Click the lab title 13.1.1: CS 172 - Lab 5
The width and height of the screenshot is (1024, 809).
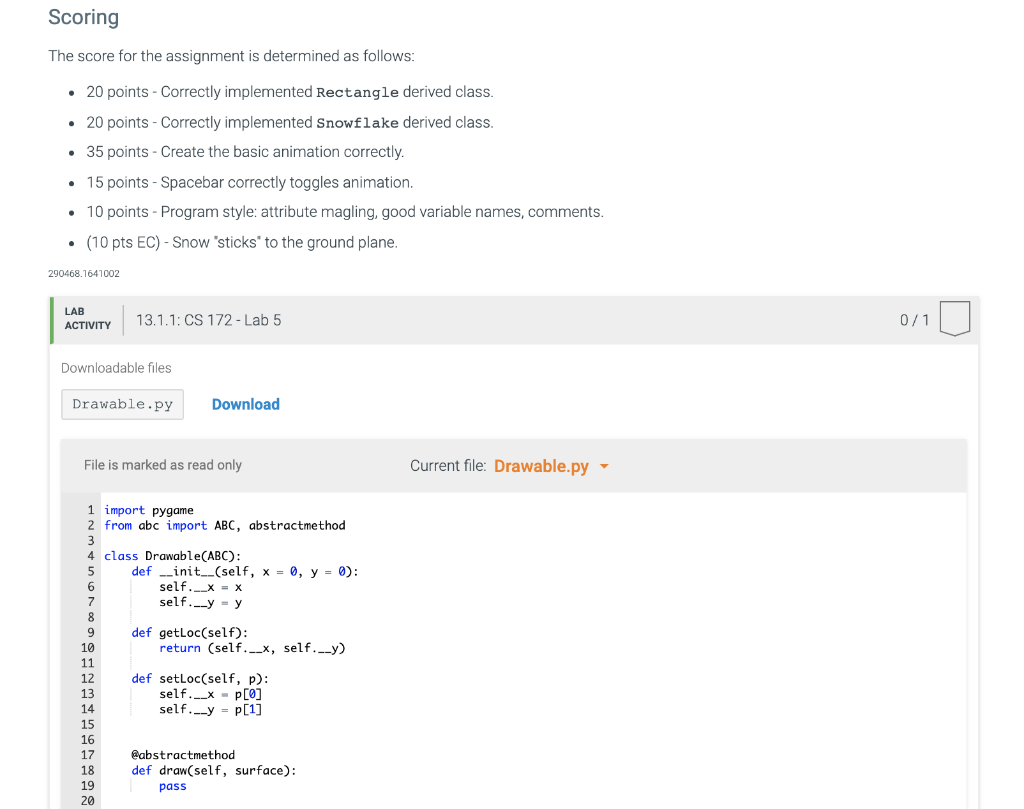(208, 320)
